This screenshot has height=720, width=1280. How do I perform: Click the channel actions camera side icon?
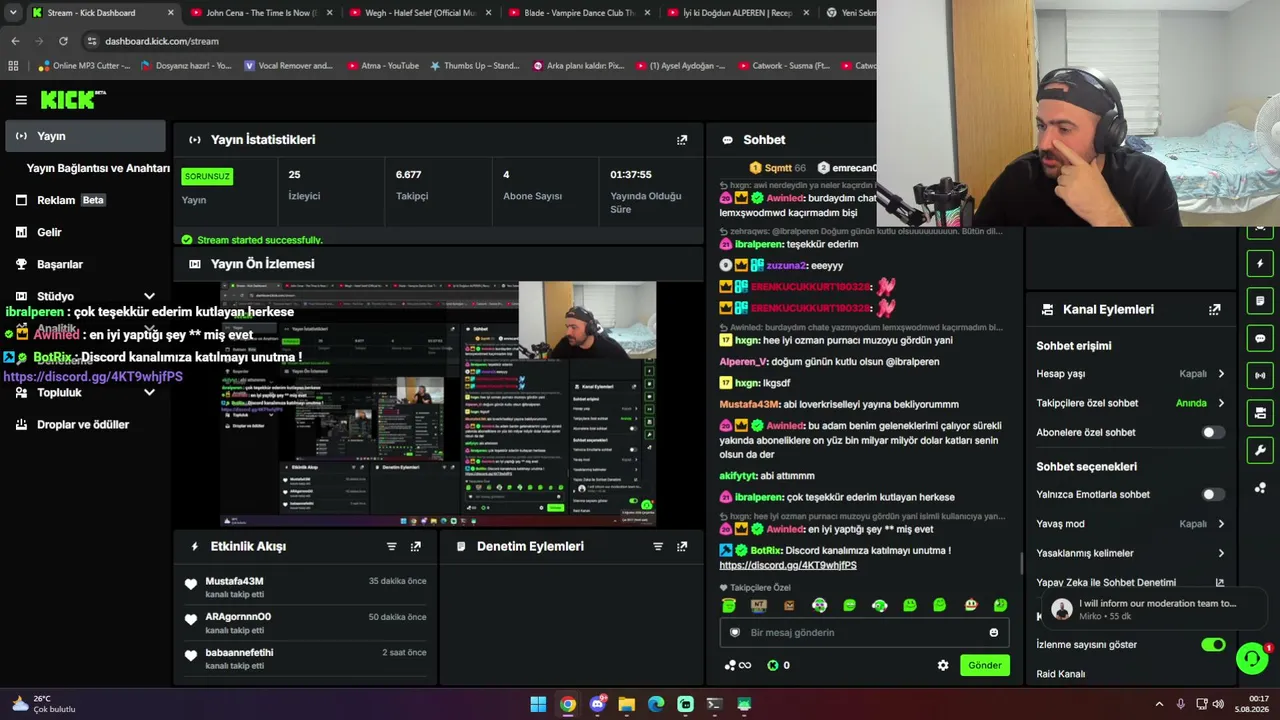coord(1260,412)
